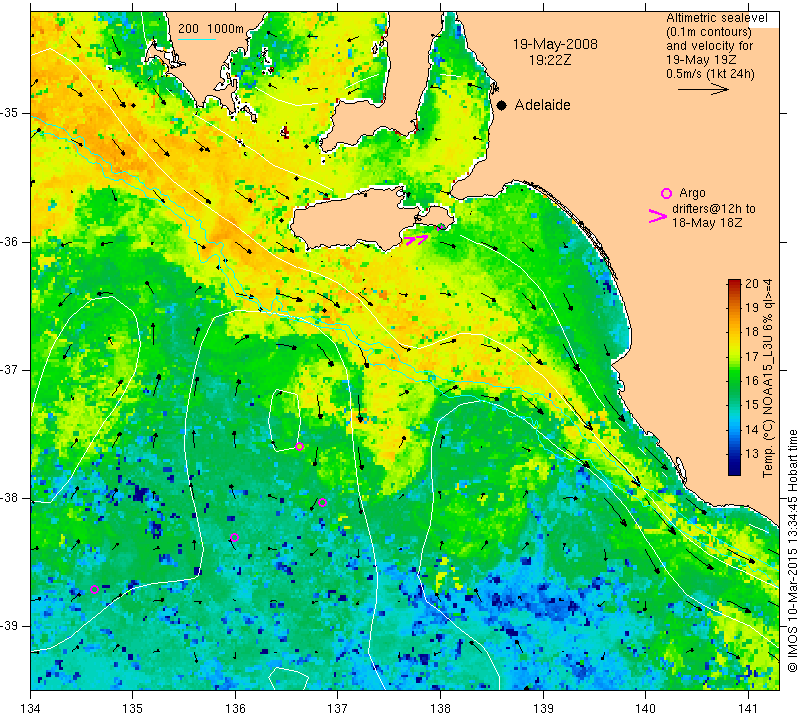800x720 pixels.
Task: Click the 0.5m/s velocity scale arrow
Action: [x=704, y=89]
